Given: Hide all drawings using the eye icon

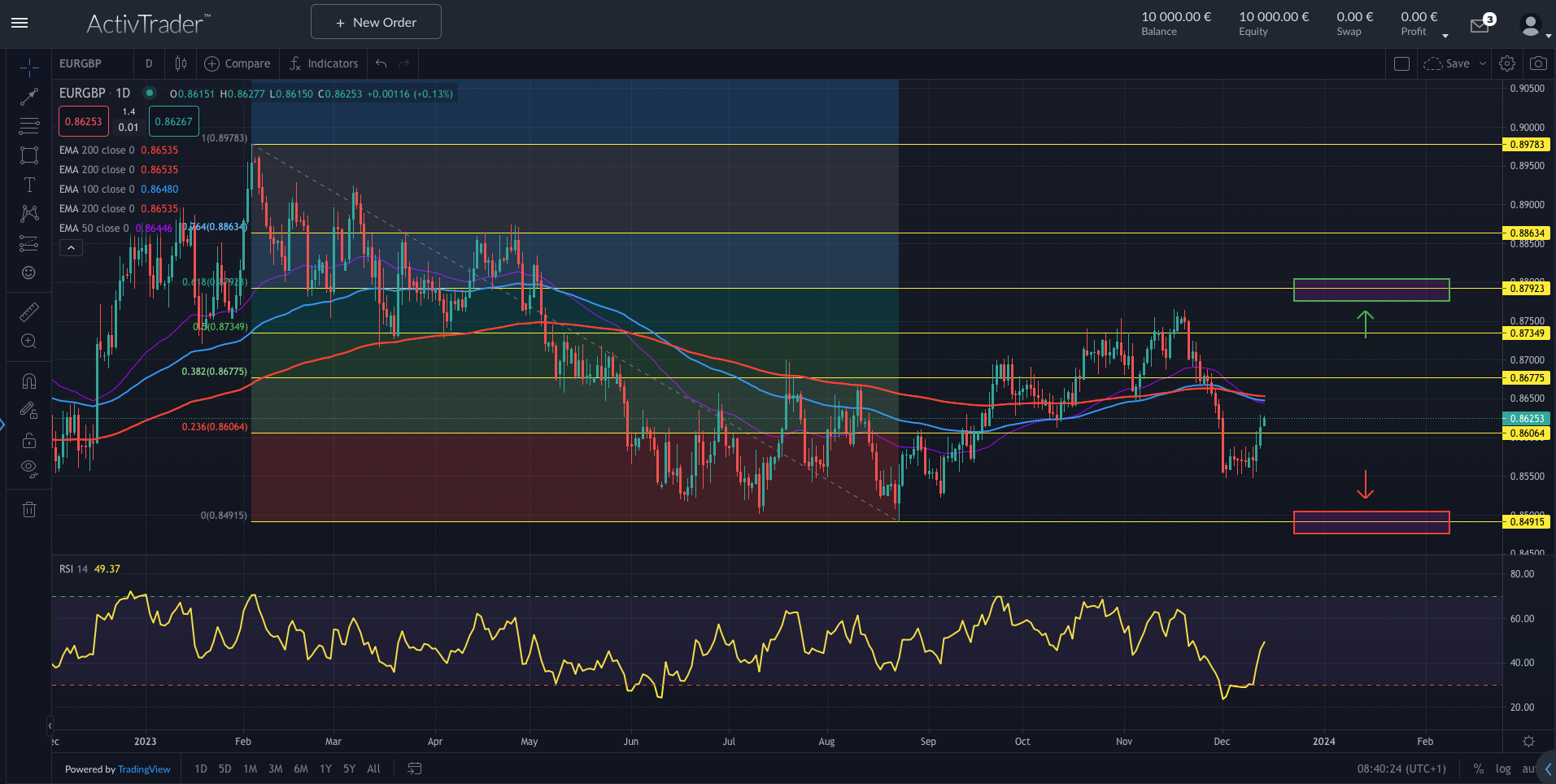Looking at the screenshot, I should (x=28, y=468).
